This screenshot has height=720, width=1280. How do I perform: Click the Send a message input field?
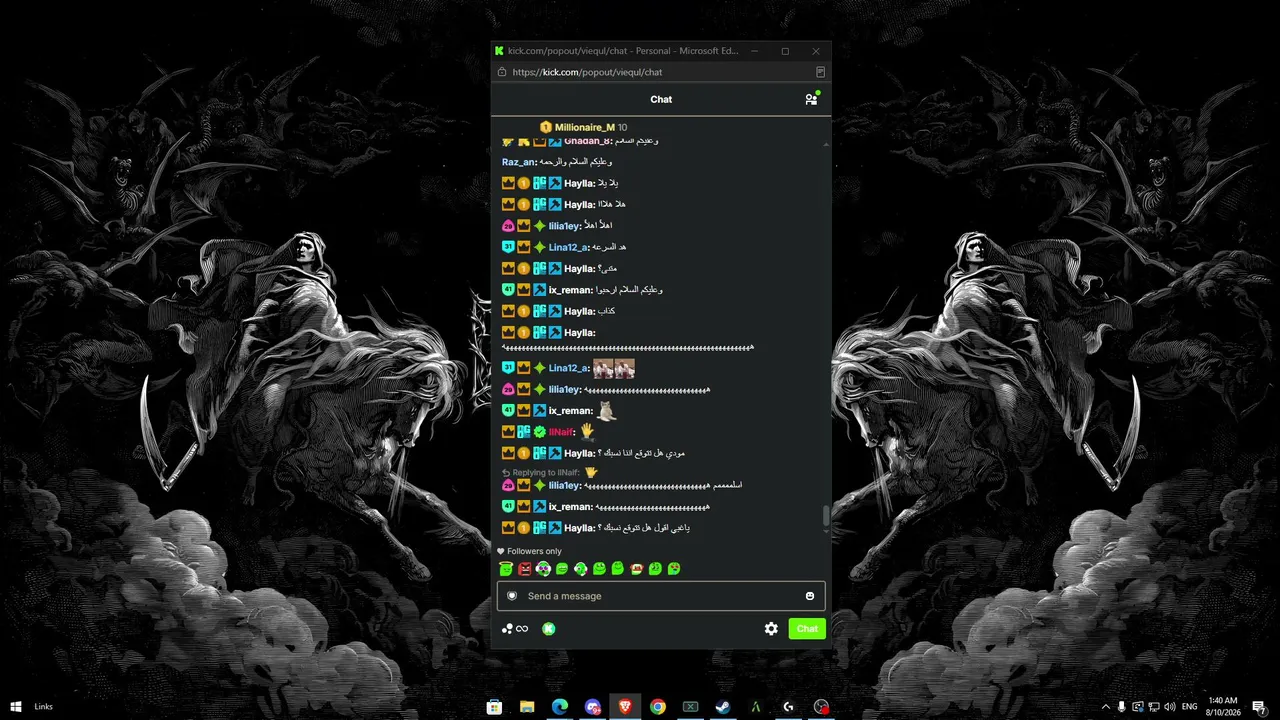point(661,596)
